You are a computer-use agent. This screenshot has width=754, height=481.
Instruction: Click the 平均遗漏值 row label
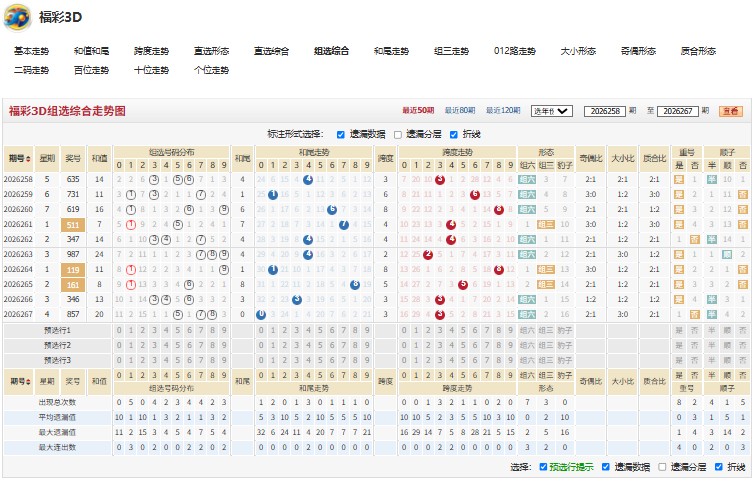click(x=57, y=418)
